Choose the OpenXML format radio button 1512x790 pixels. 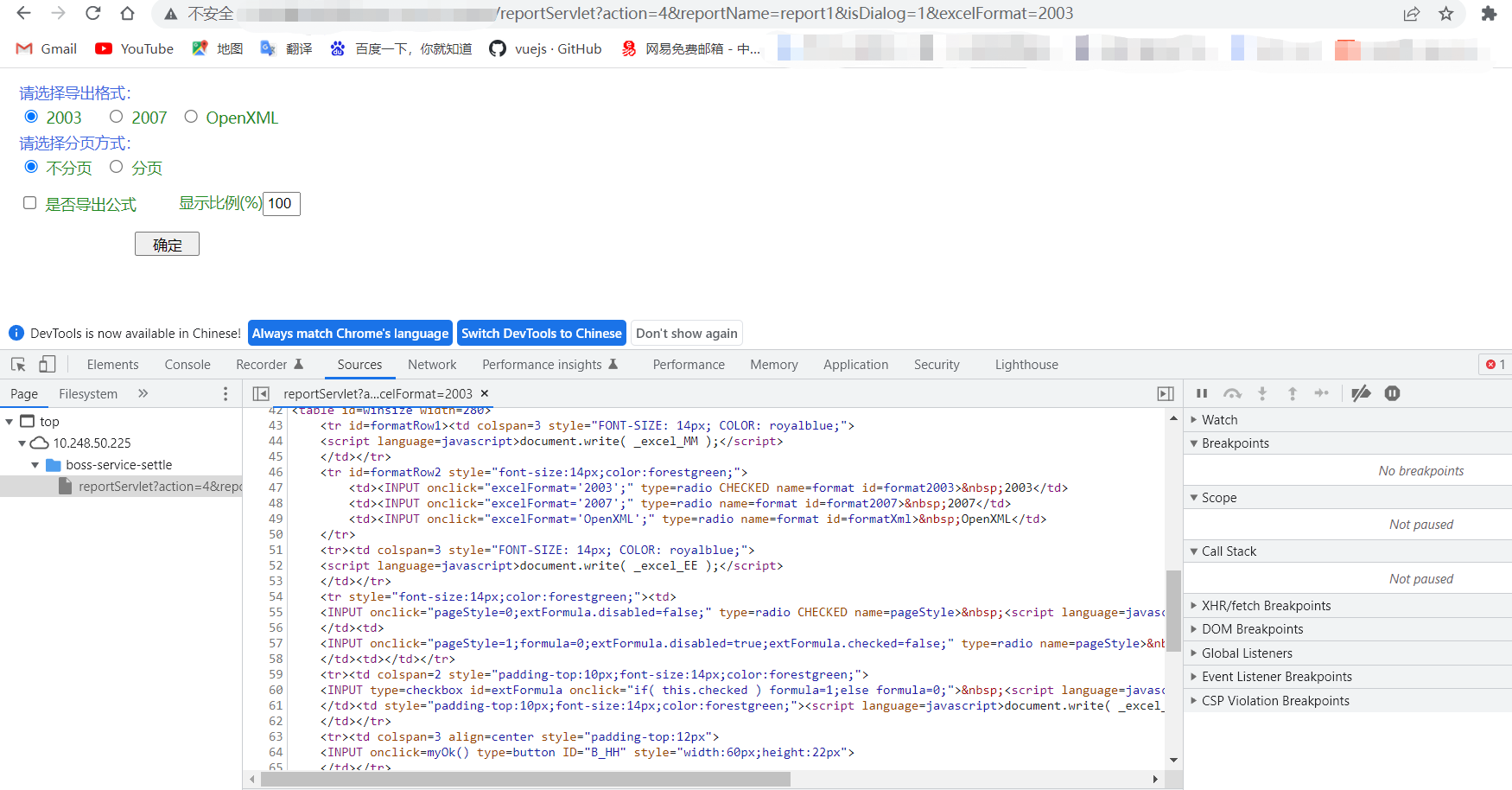191,117
